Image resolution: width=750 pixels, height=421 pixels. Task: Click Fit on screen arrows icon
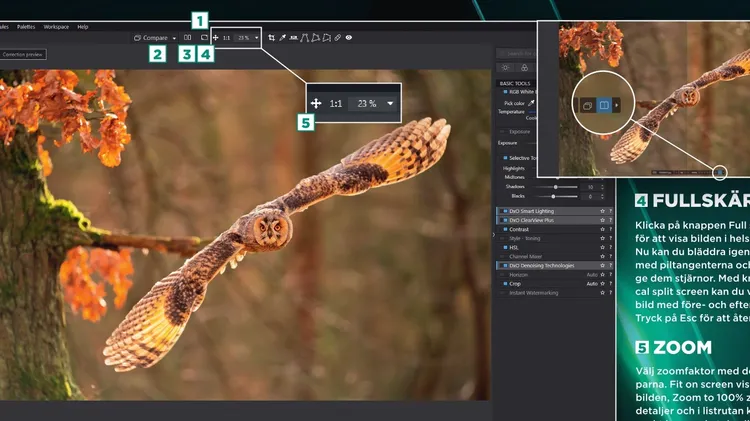coord(216,37)
